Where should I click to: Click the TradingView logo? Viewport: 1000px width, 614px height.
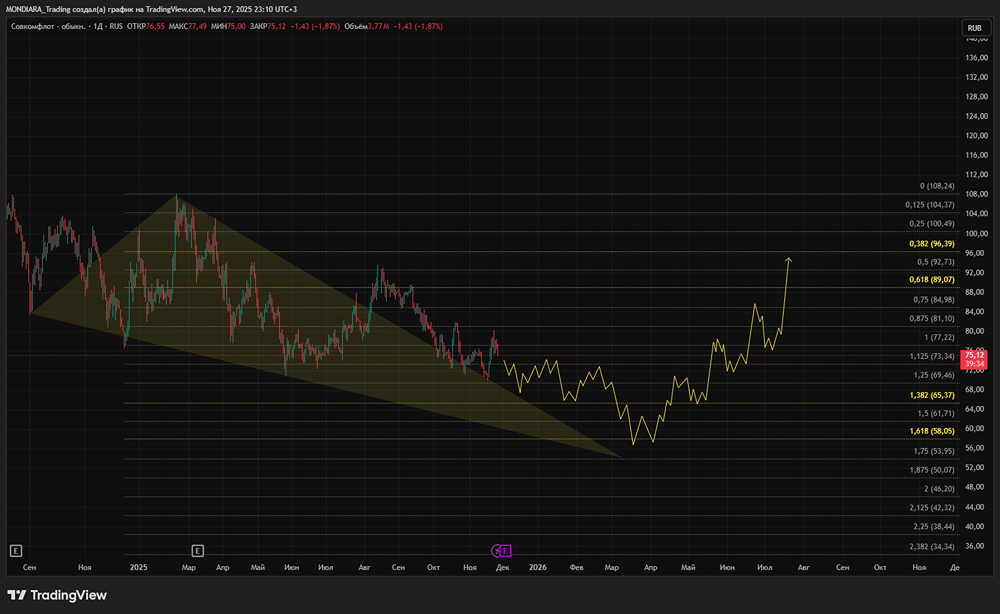tap(57, 595)
